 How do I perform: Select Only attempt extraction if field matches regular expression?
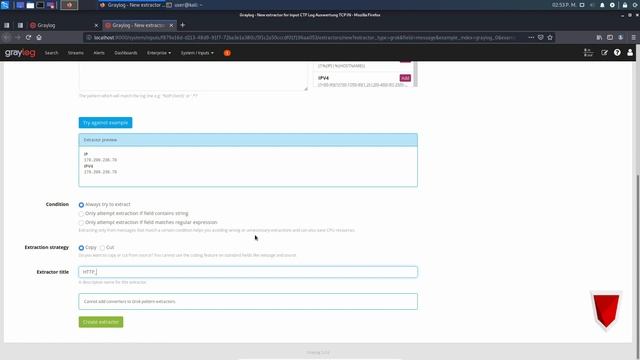[x=81, y=222]
